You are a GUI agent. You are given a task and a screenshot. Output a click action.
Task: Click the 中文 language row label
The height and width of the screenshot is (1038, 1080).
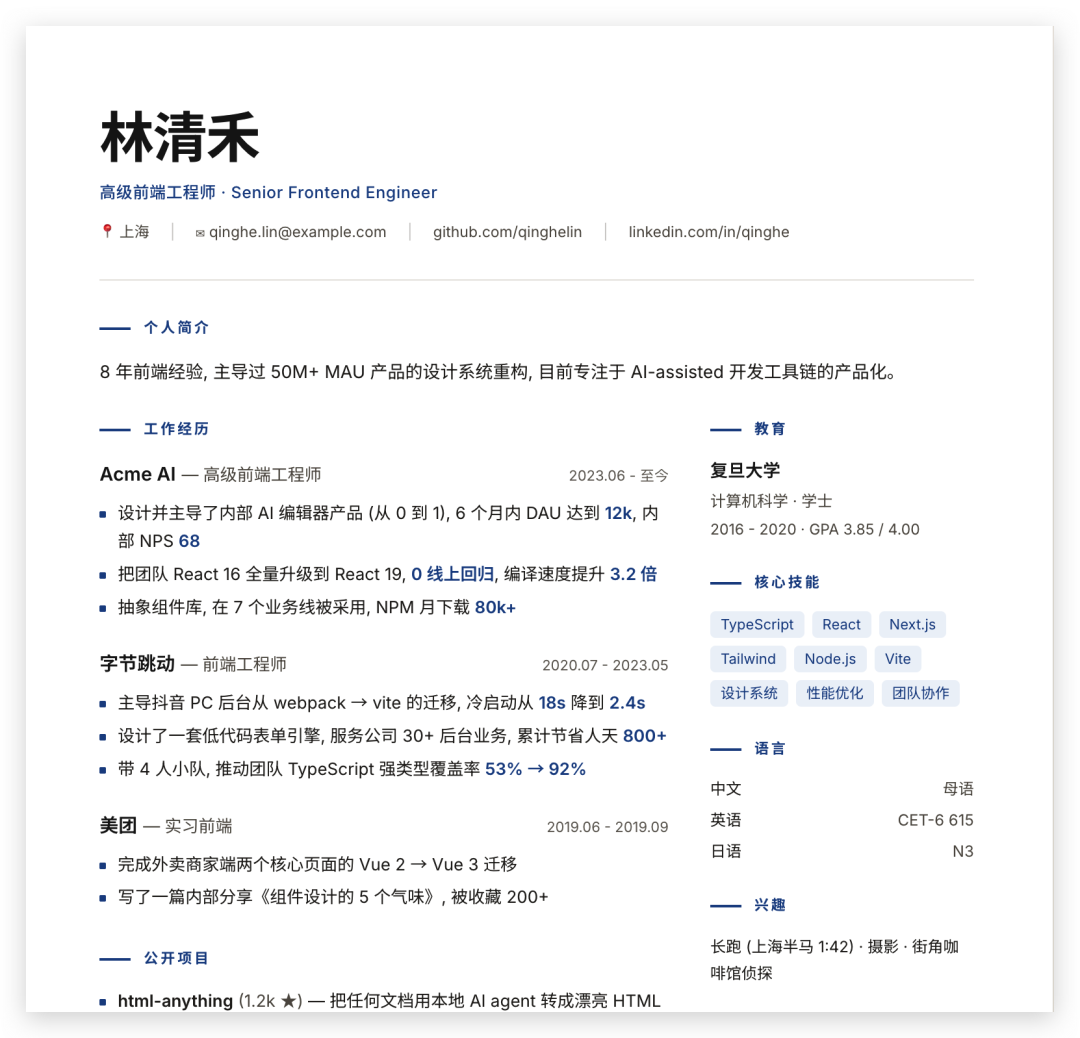click(726, 789)
